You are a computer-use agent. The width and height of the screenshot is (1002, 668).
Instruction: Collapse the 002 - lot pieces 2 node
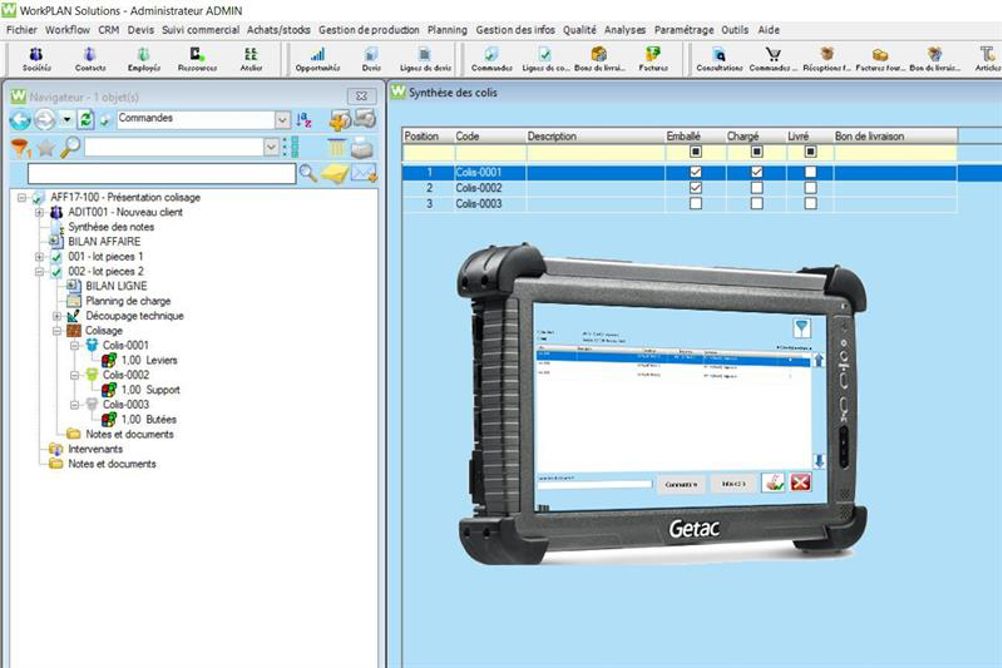pos(40,272)
